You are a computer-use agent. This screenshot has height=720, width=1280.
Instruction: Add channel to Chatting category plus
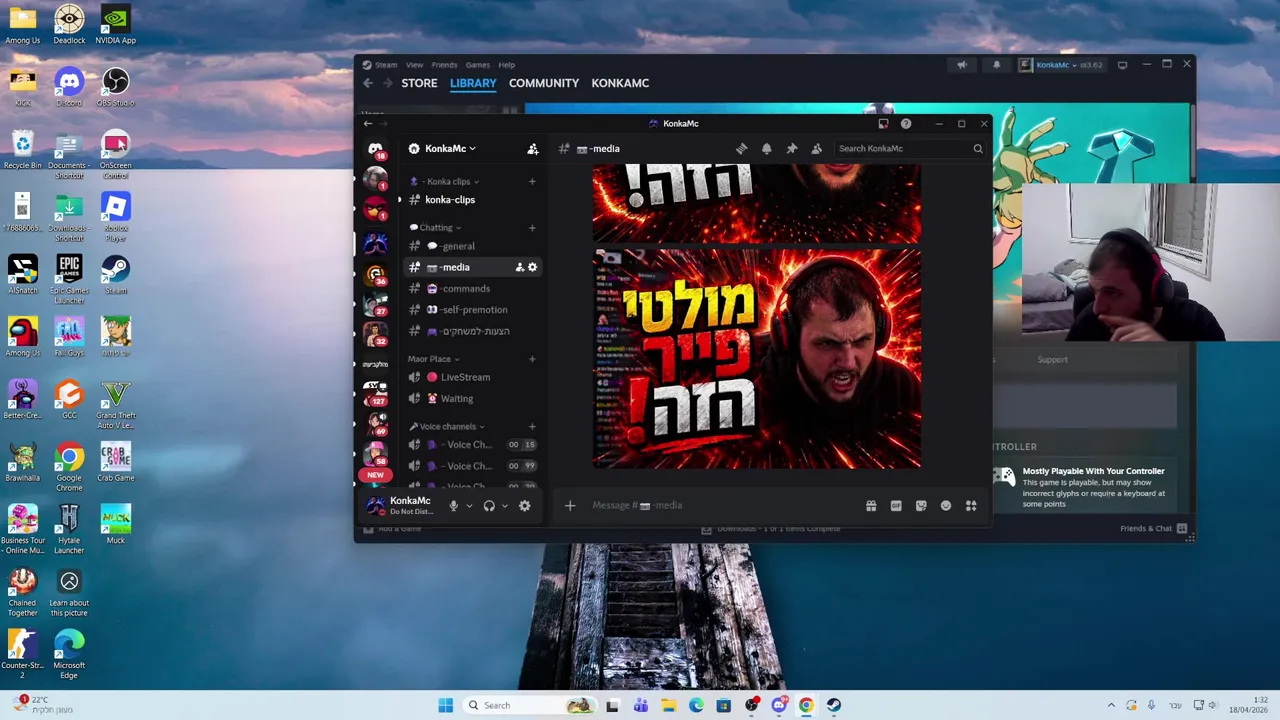click(532, 228)
